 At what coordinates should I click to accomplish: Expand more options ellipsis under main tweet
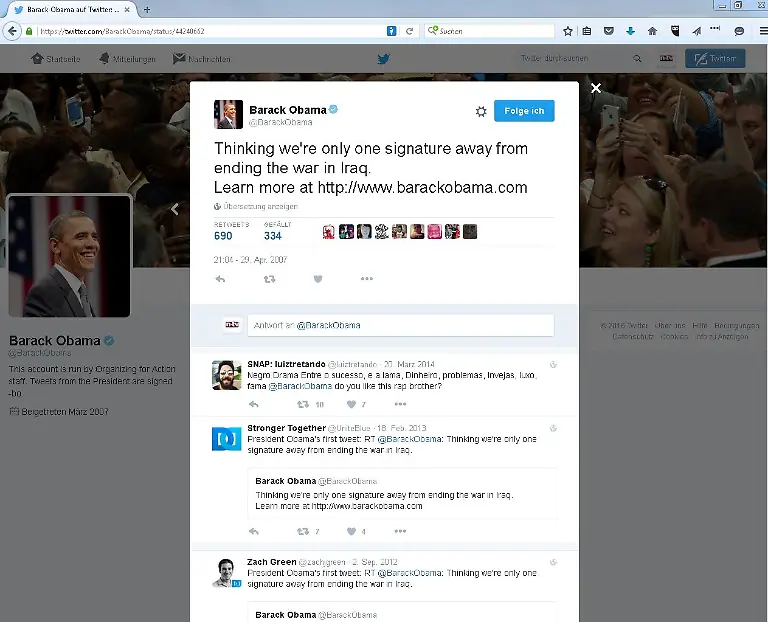tap(367, 279)
